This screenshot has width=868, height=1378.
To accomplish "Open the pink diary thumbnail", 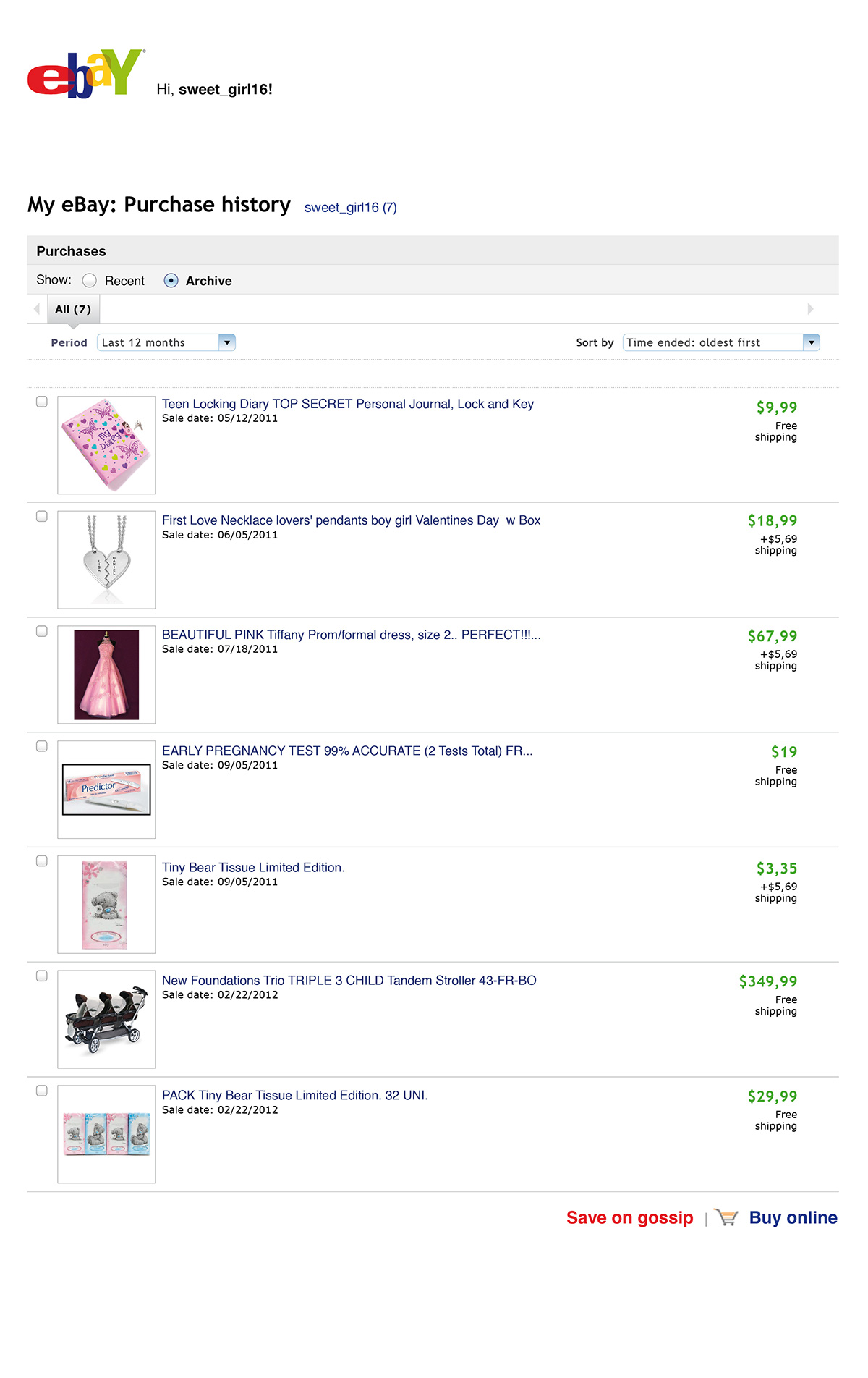I will (106, 445).
